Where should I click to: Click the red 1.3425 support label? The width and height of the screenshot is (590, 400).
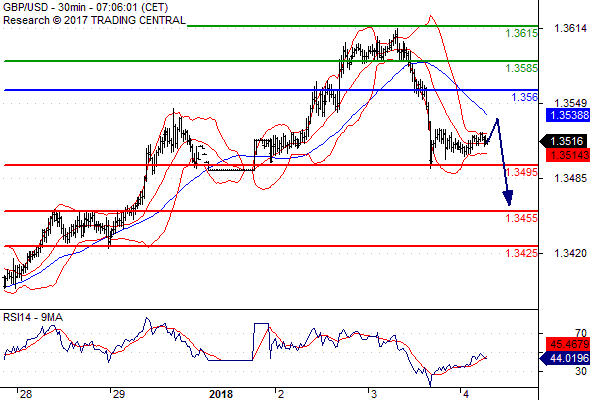(x=522, y=253)
